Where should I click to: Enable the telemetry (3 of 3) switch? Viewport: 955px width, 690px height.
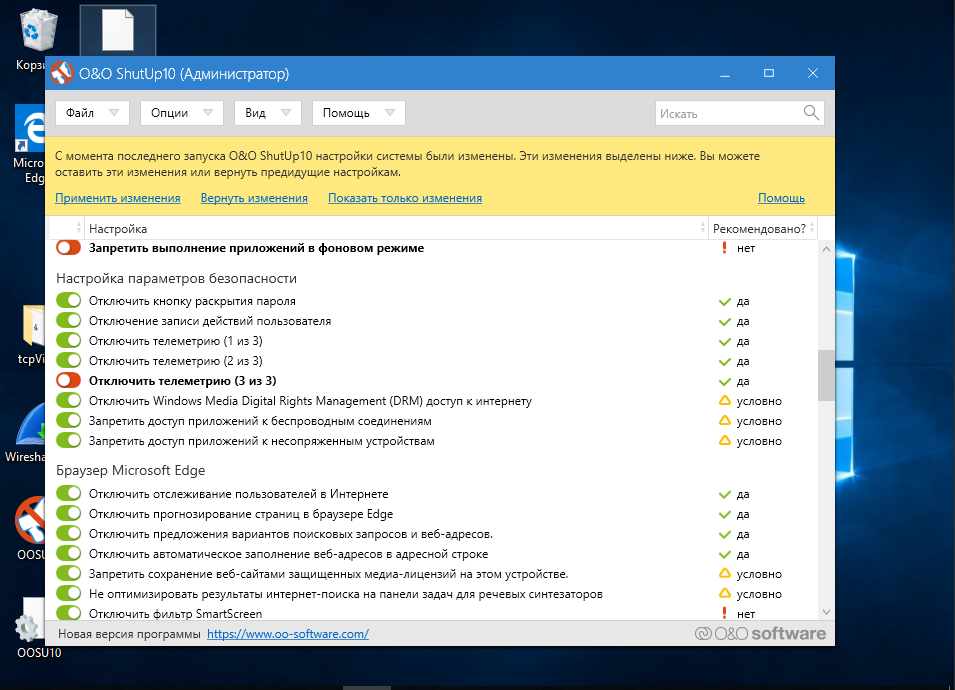(x=68, y=381)
